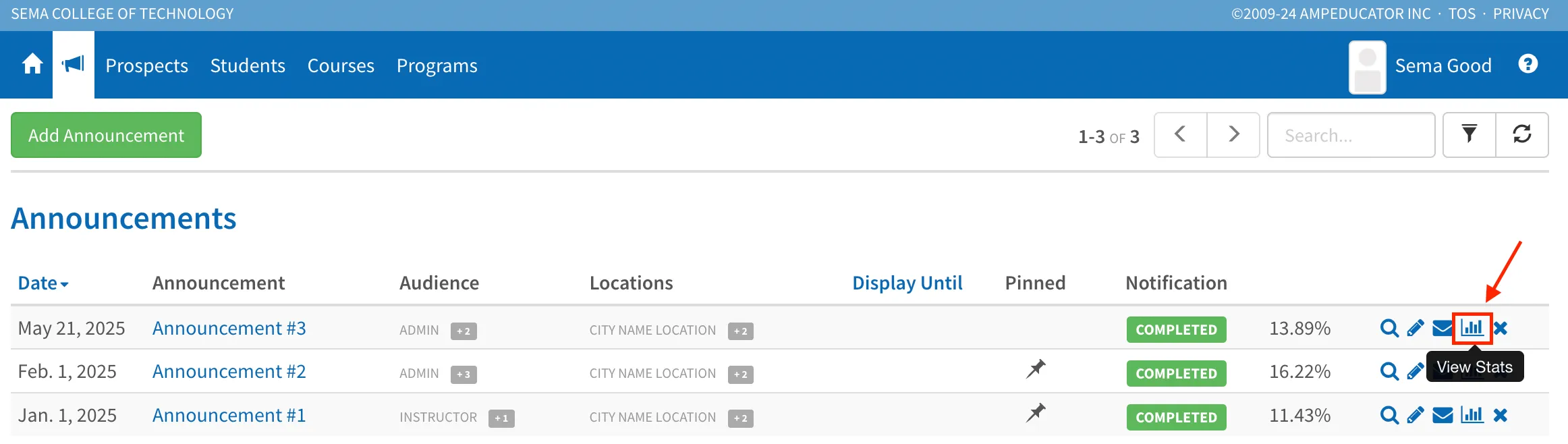Go to the previous page of results
Image resolution: width=1568 pixels, height=444 pixels.
click(x=1181, y=135)
